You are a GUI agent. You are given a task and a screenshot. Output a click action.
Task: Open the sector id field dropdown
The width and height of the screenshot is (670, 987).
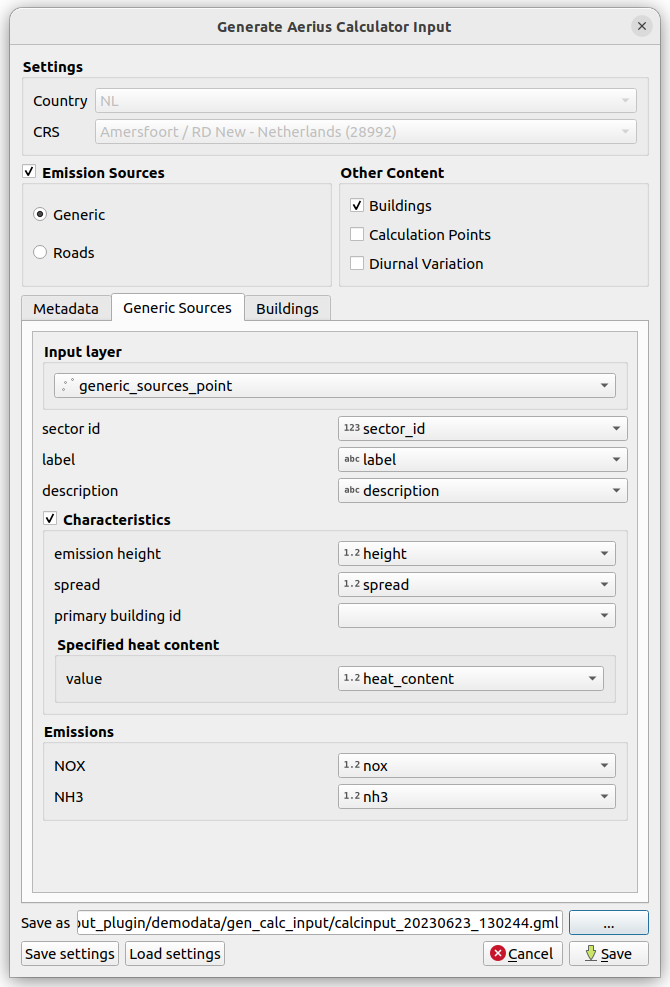[483, 429]
